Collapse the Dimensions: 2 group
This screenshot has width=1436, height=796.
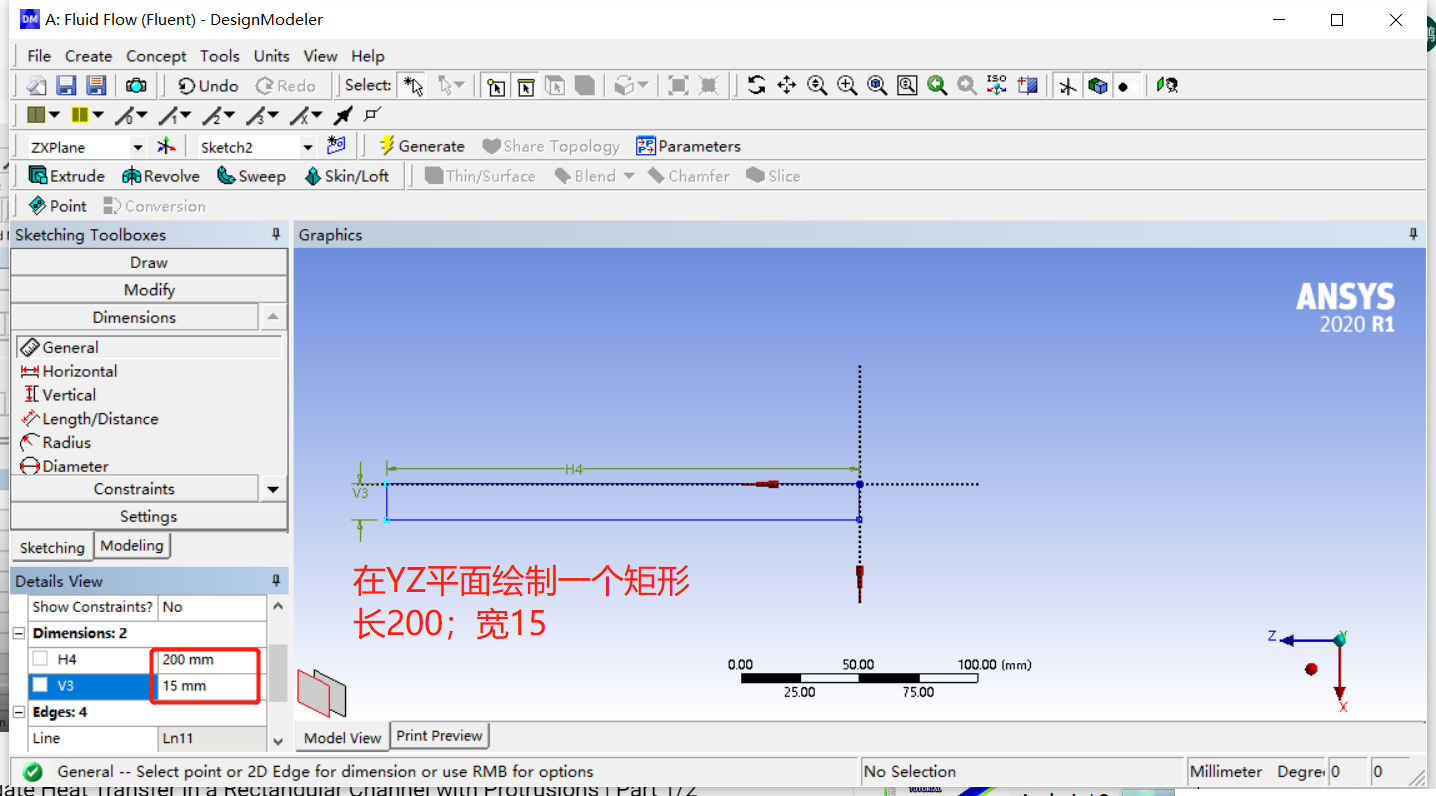tap(18, 633)
